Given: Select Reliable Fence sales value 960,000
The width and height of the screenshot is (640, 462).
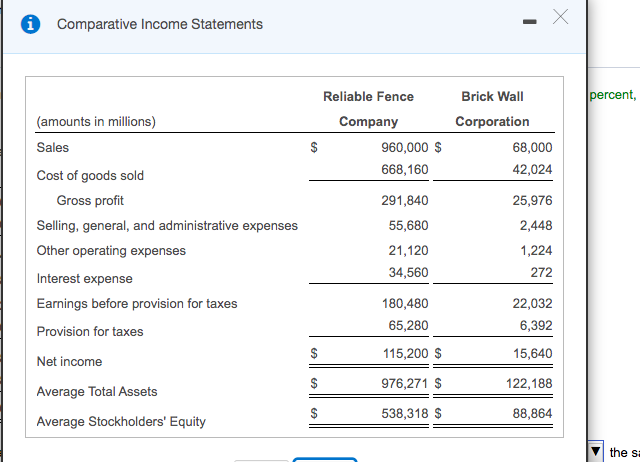Looking at the screenshot, I should 404,147.
